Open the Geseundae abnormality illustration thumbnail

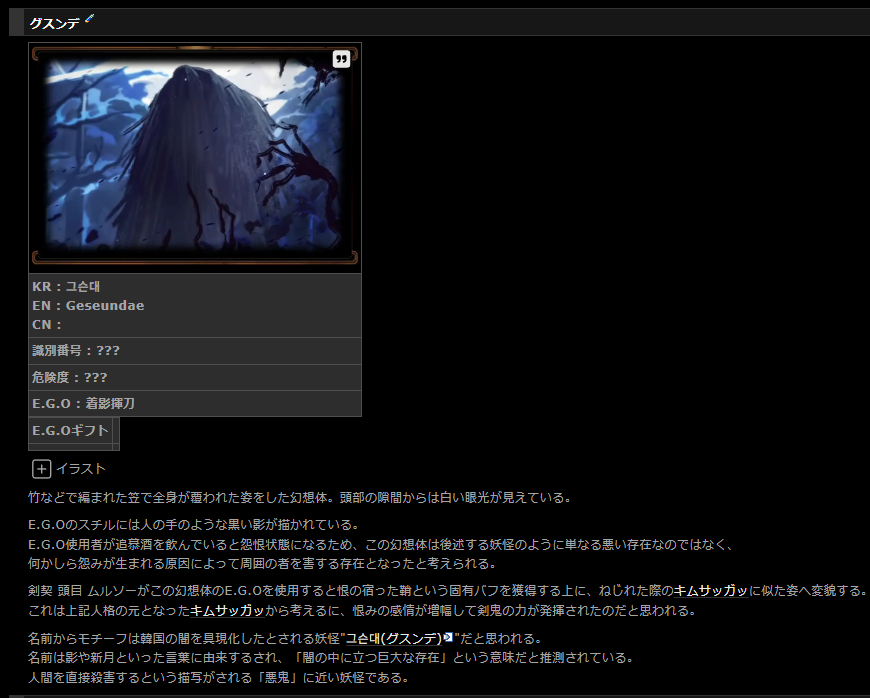[x=195, y=157]
